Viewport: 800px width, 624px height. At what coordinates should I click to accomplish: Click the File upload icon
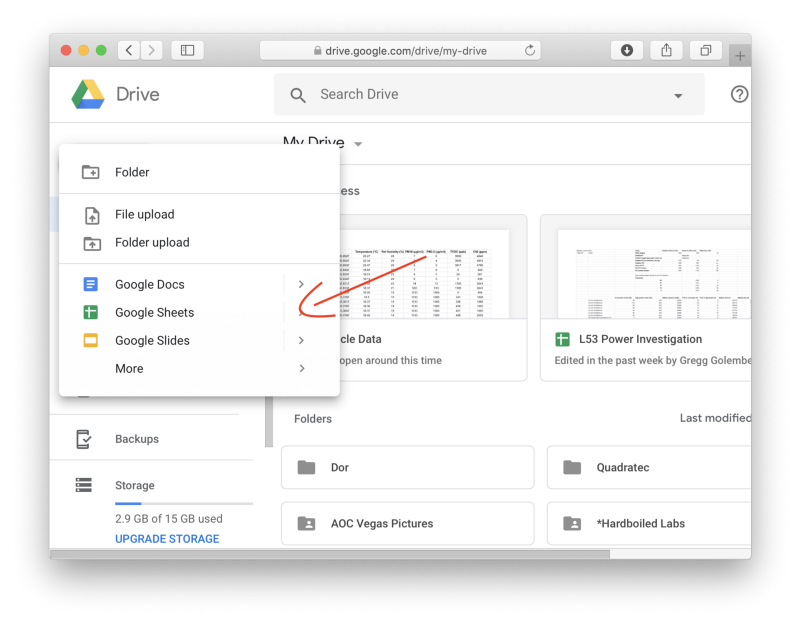click(x=92, y=215)
